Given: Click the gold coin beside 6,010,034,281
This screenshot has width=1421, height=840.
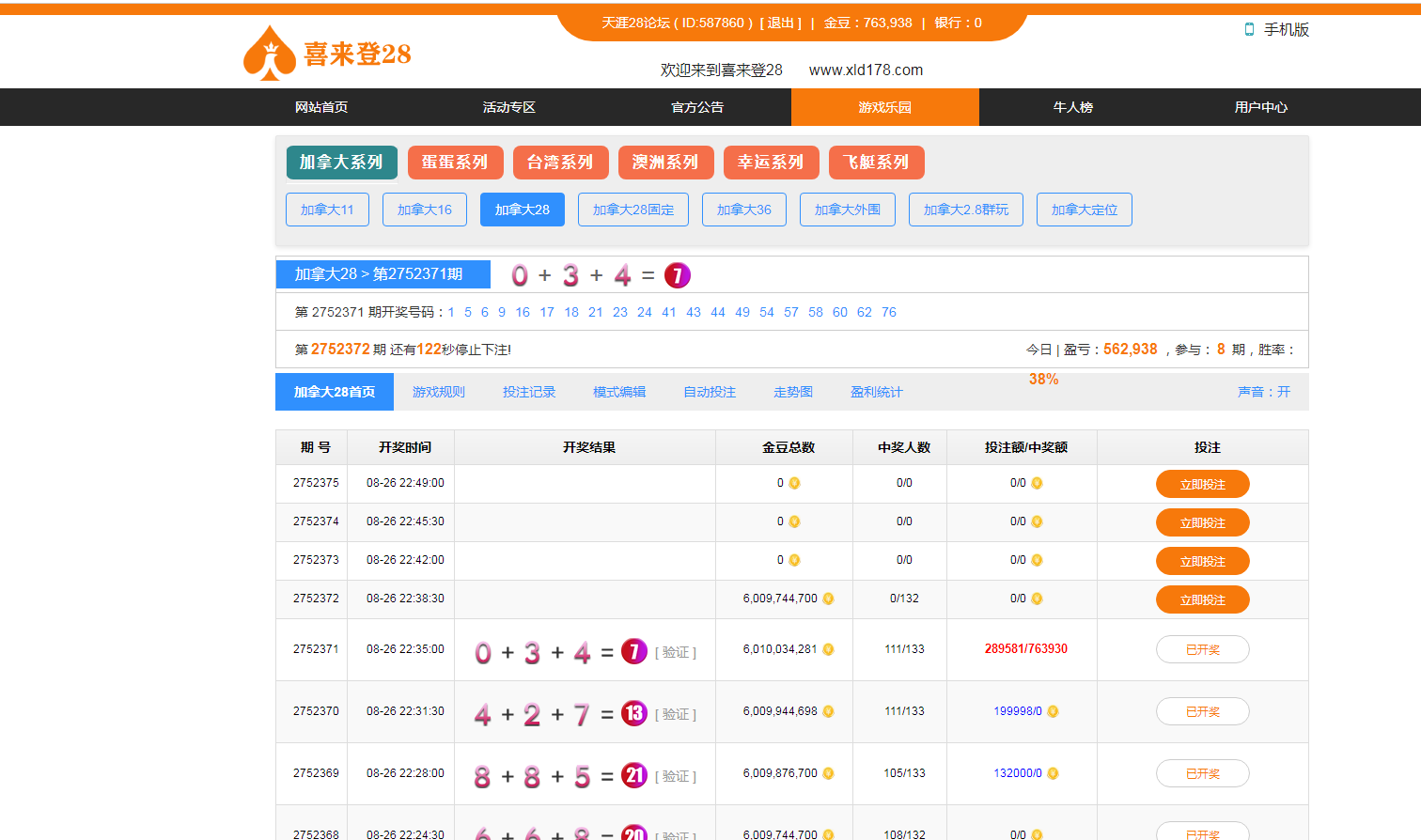Looking at the screenshot, I should (x=828, y=649).
